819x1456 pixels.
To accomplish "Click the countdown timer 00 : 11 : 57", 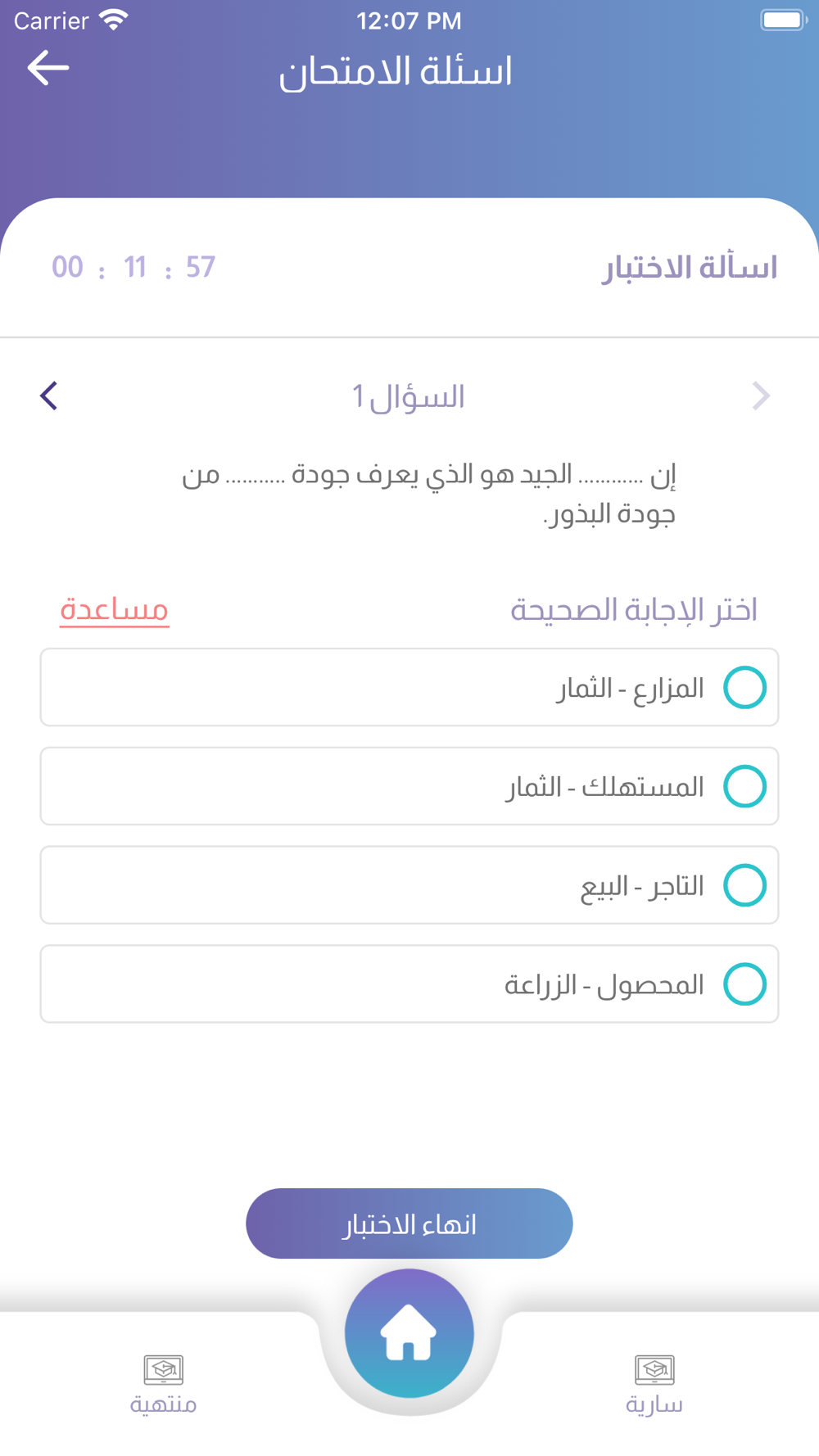I will tap(133, 268).
